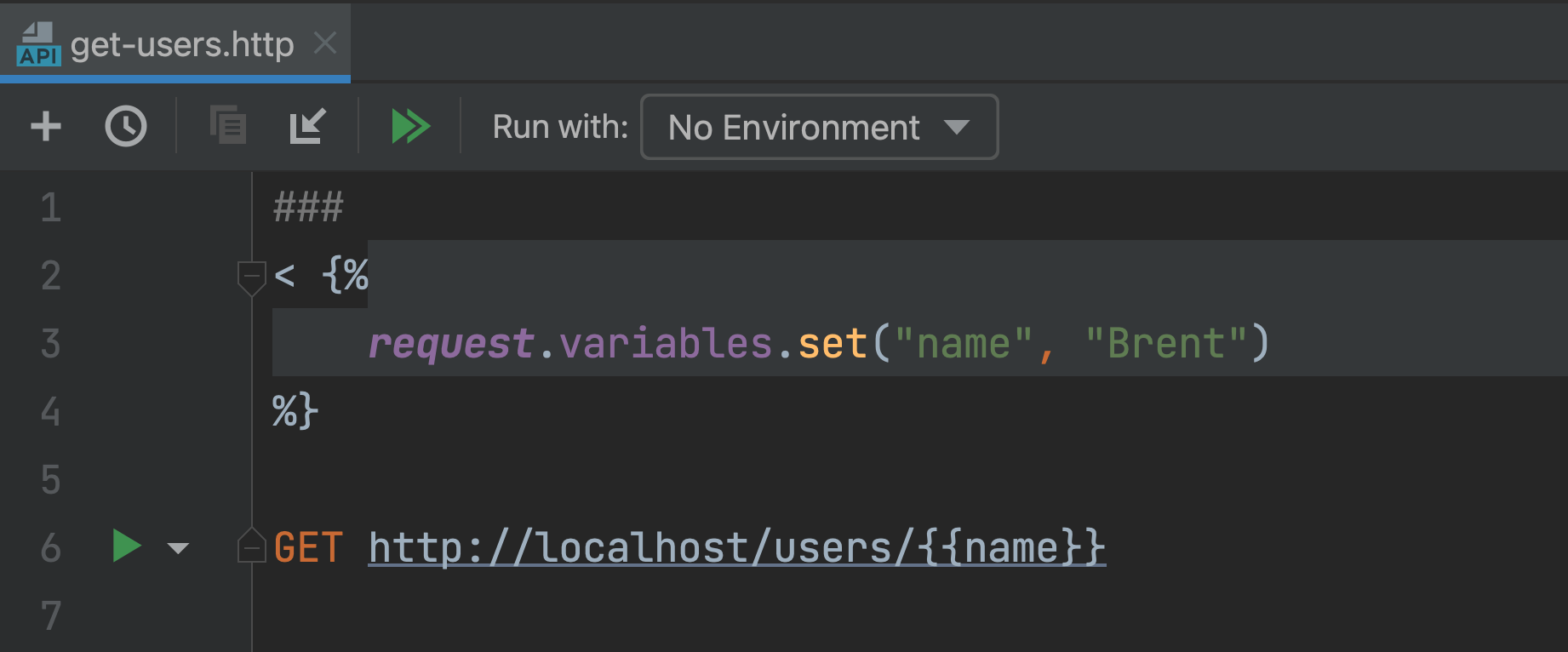The height and width of the screenshot is (652, 1568).
Task: Expand run options arrow beside play icon
Action: tap(178, 548)
